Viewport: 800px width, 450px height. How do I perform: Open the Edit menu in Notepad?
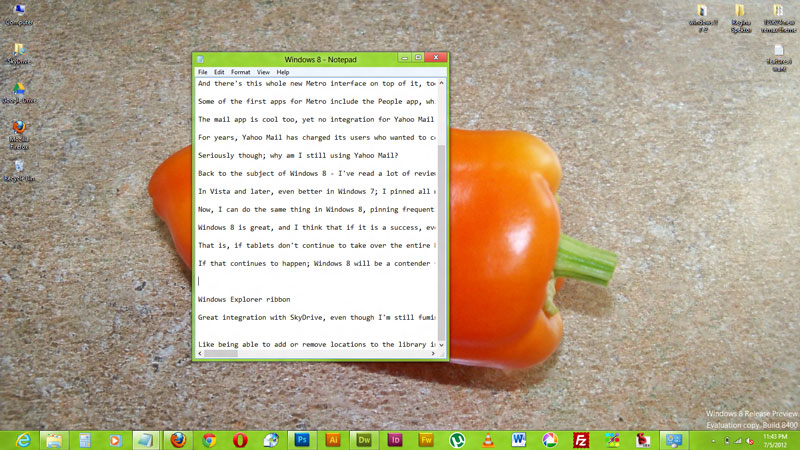(x=219, y=72)
